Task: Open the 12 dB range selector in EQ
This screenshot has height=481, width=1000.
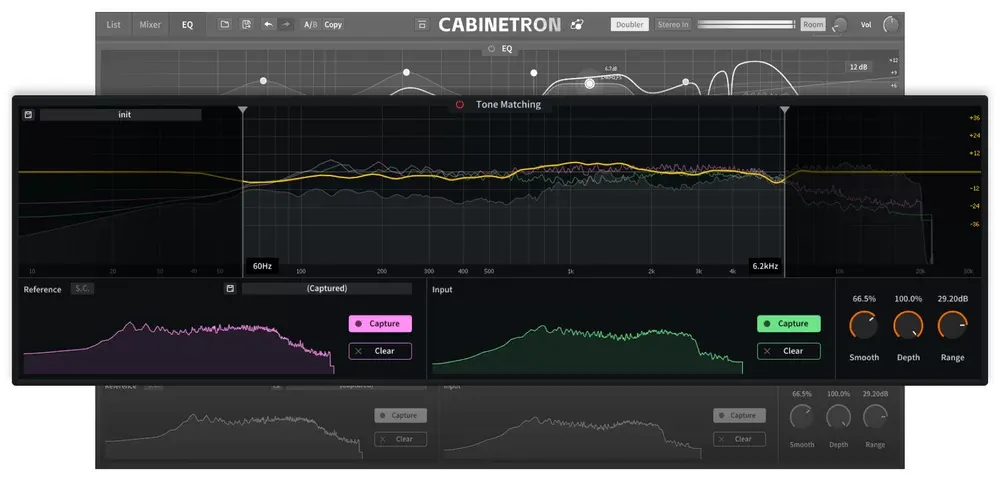Action: pos(858,67)
